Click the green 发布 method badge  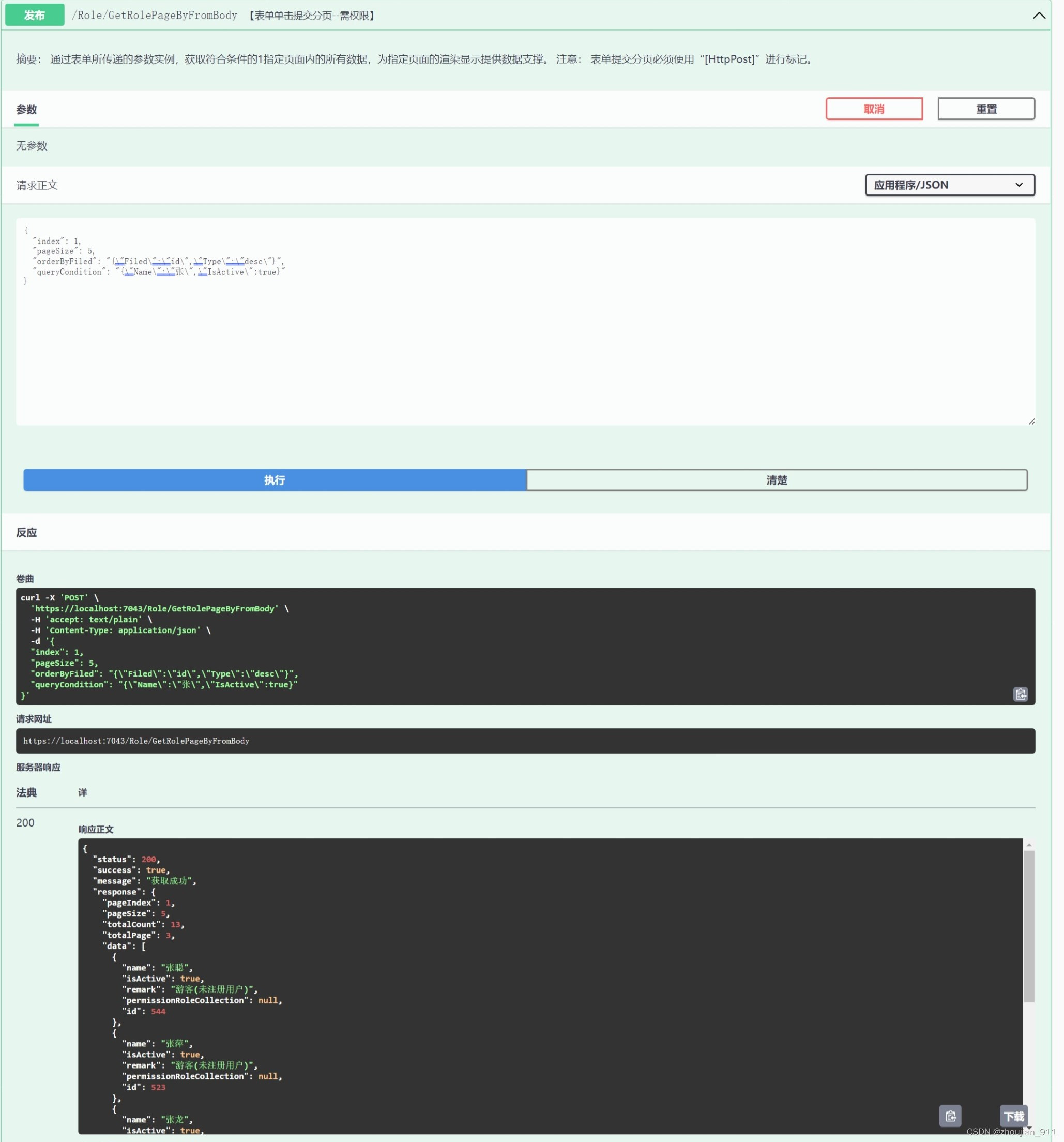(x=35, y=16)
